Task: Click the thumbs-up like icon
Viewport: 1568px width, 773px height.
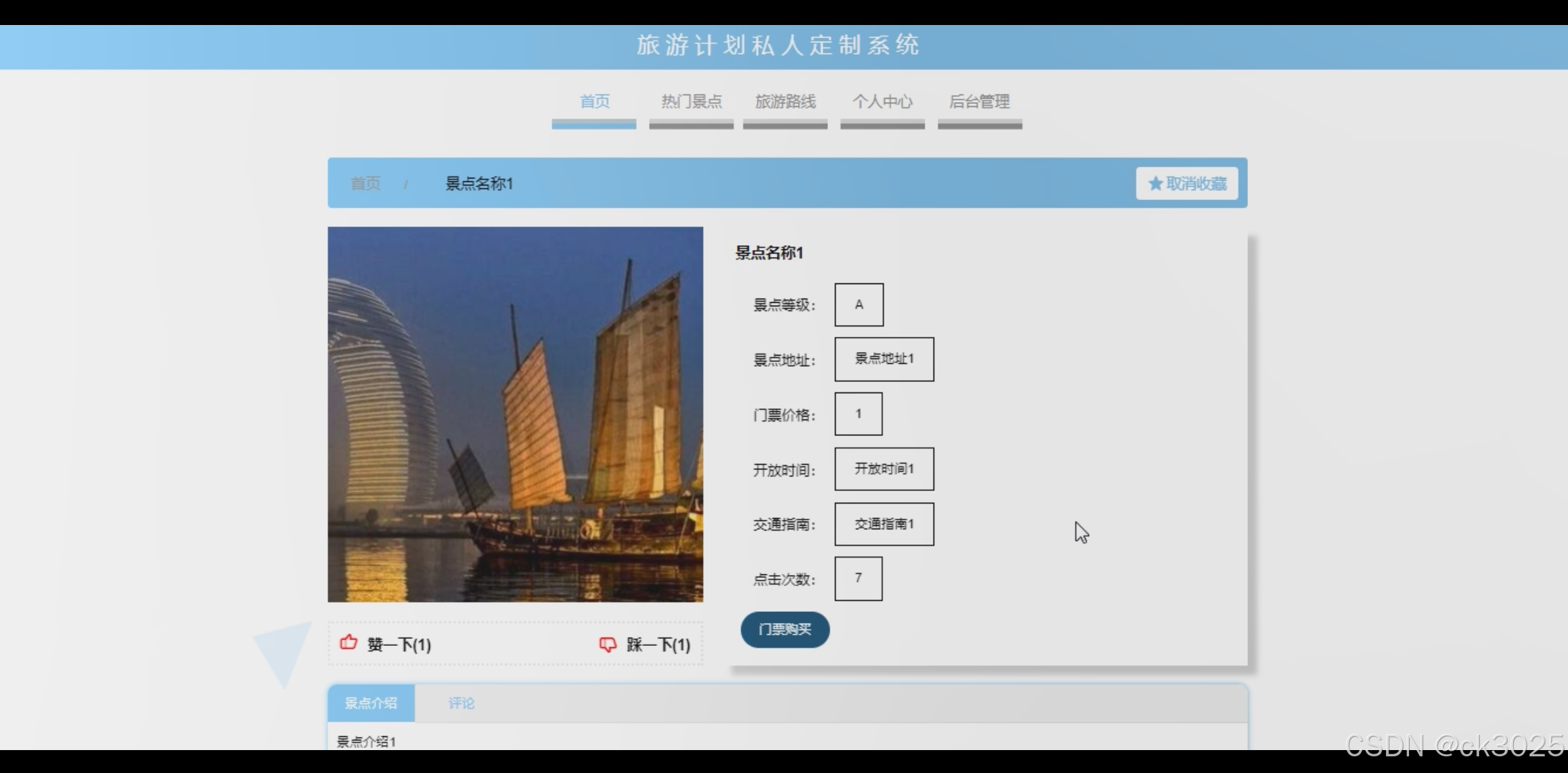Action: (x=348, y=642)
